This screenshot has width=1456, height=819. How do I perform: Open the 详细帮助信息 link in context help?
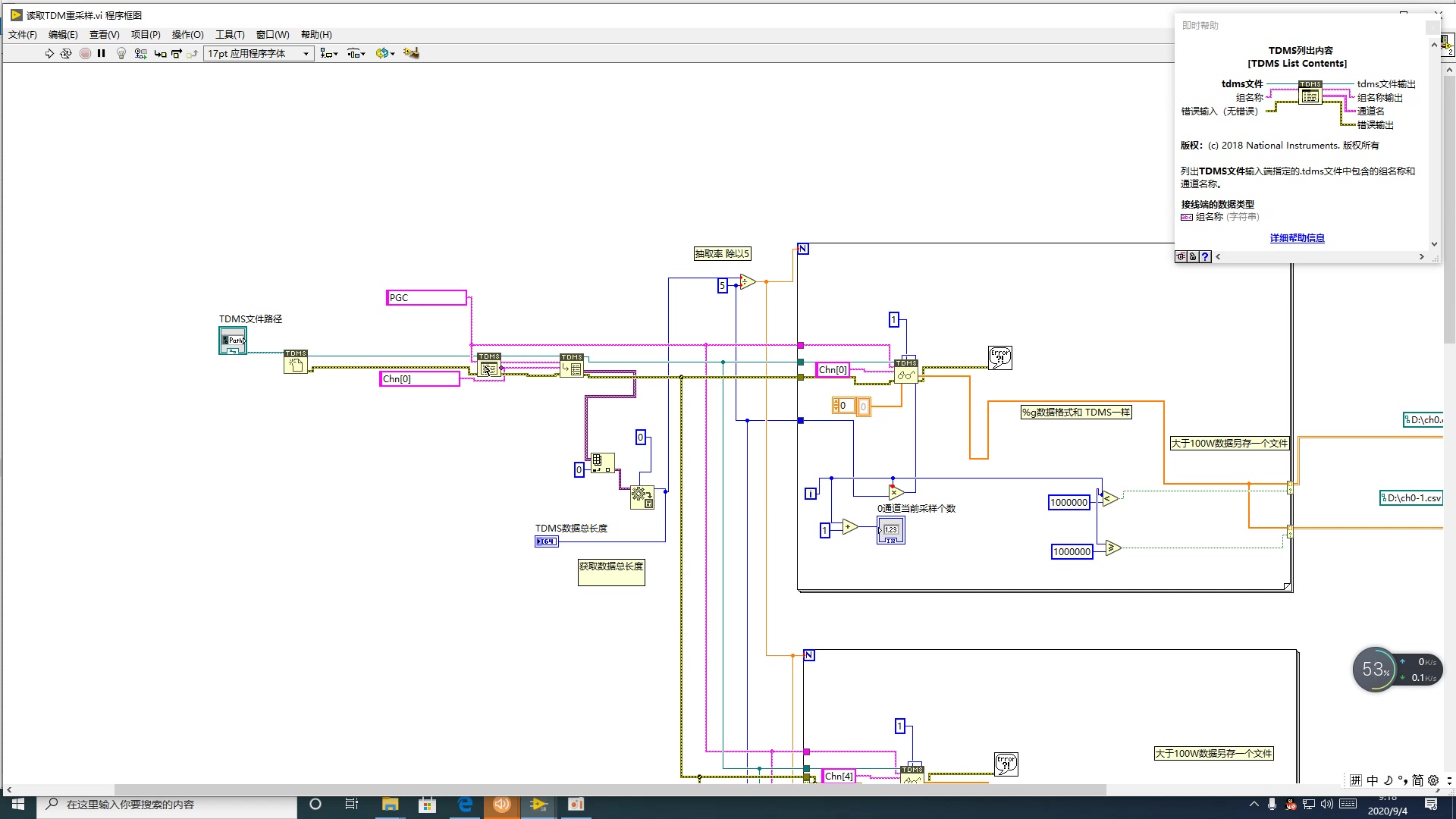click(x=1297, y=238)
